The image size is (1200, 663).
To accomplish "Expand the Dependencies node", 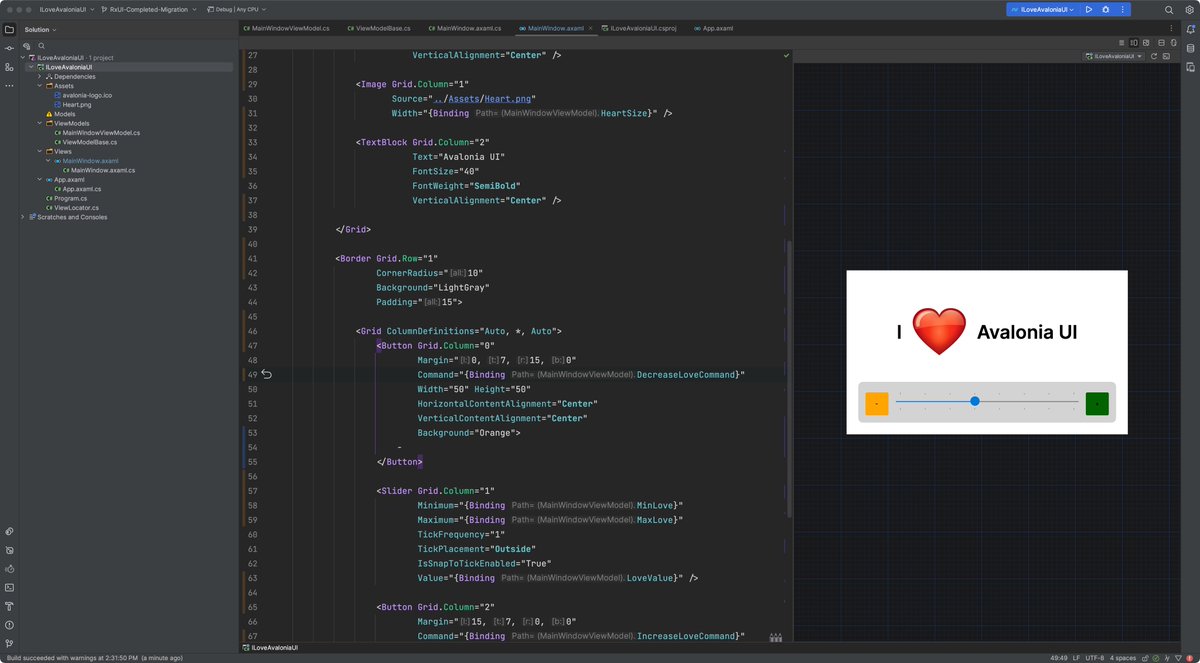I will (39, 76).
